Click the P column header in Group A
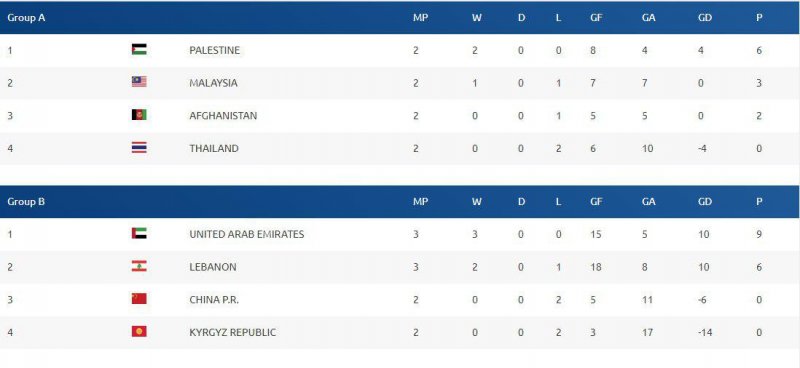Screen dimensions: 800x368 (x=759, y=17)
